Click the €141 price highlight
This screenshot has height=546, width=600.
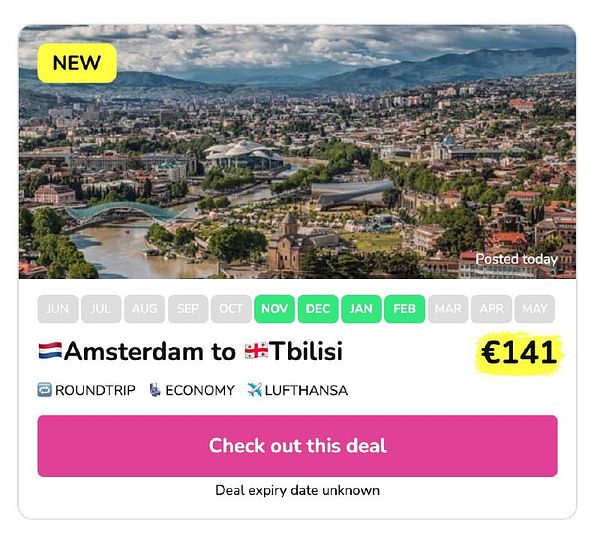519,352
